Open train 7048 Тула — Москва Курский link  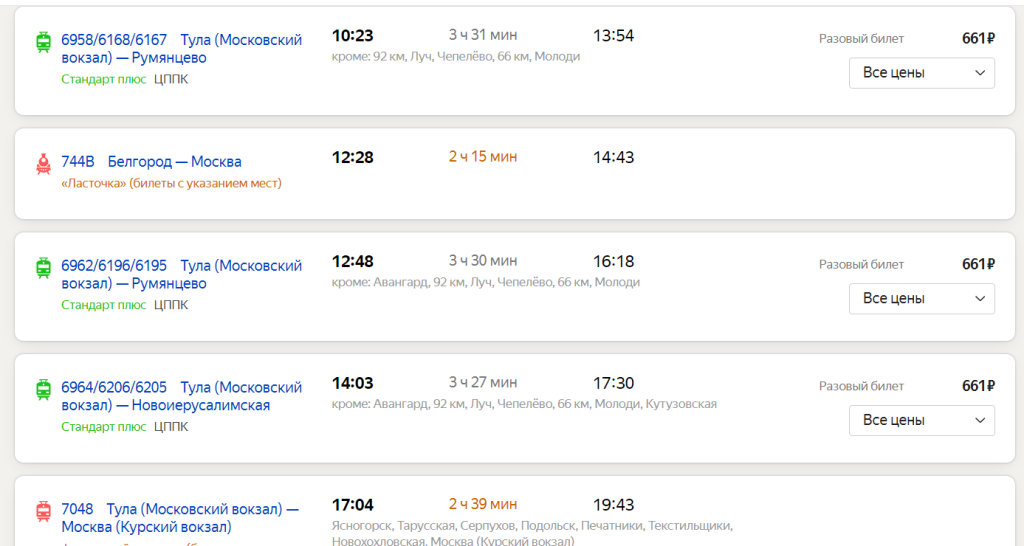(180, 518)
